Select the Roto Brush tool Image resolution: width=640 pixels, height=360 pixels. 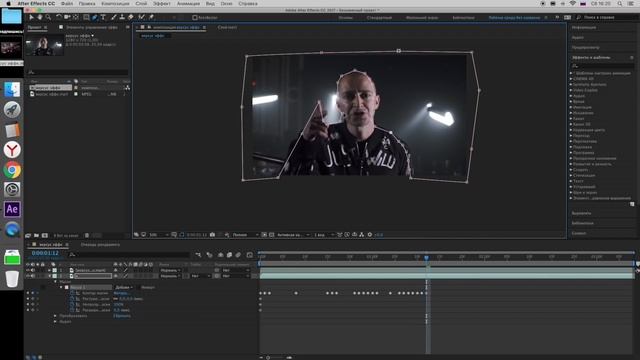click(141, 17)
